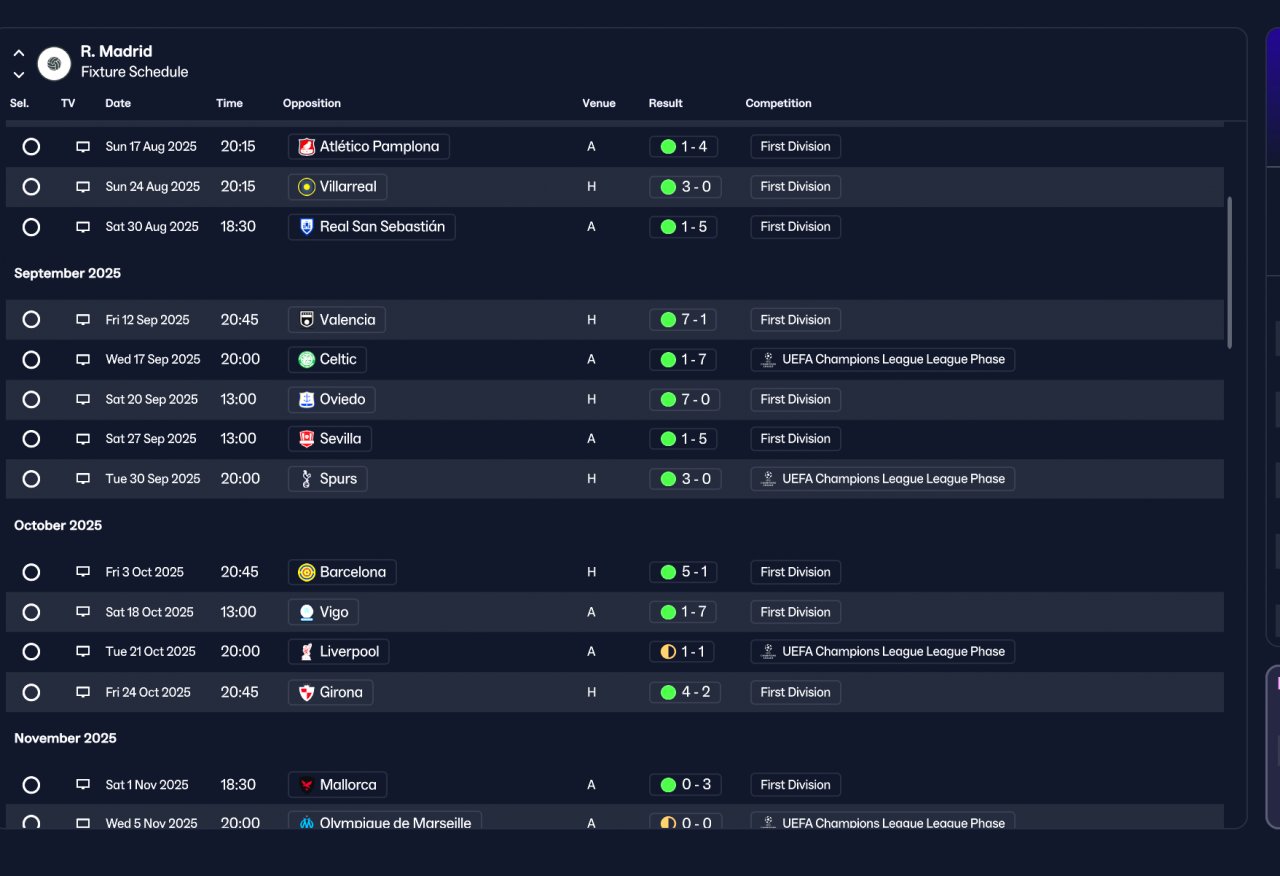The width and height of the screenshot is (1280, 876).
Task: Click the Result column header
Action: tap(665, 104)
